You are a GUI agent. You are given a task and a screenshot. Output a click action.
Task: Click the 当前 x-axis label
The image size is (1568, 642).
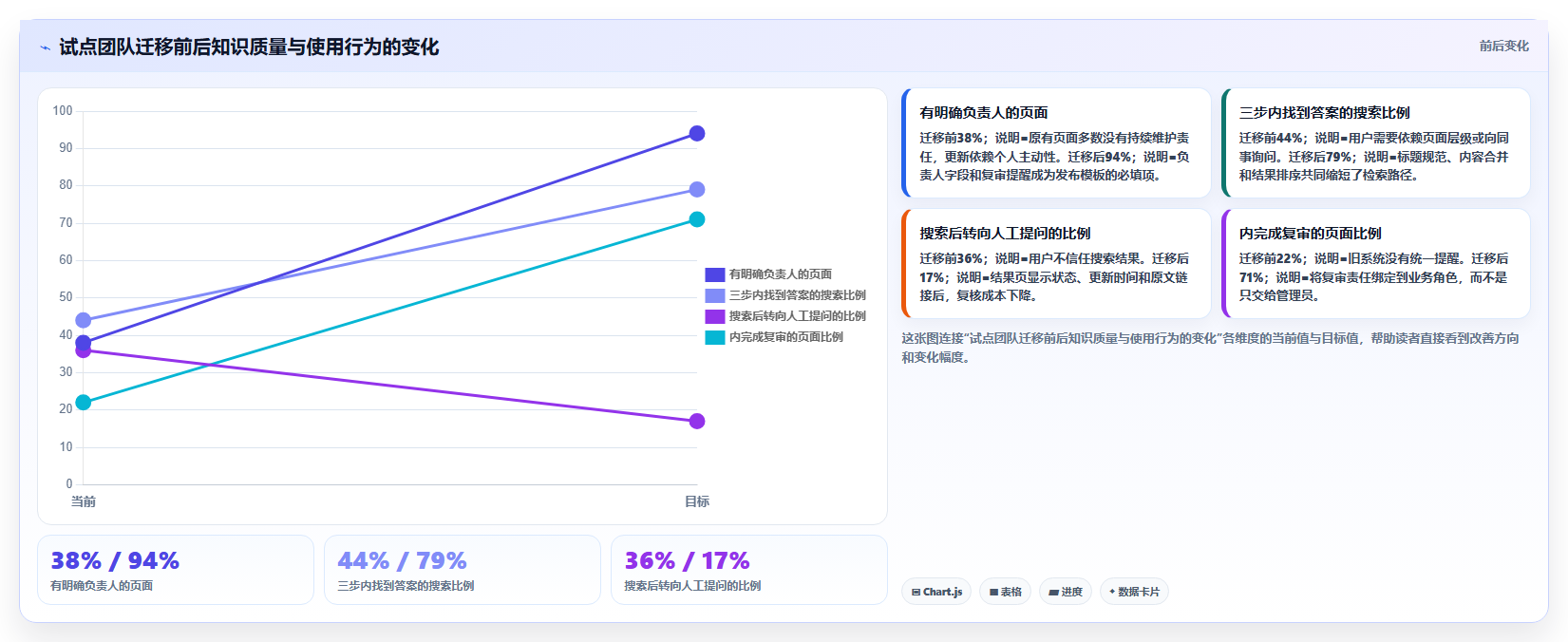point(84,501)
